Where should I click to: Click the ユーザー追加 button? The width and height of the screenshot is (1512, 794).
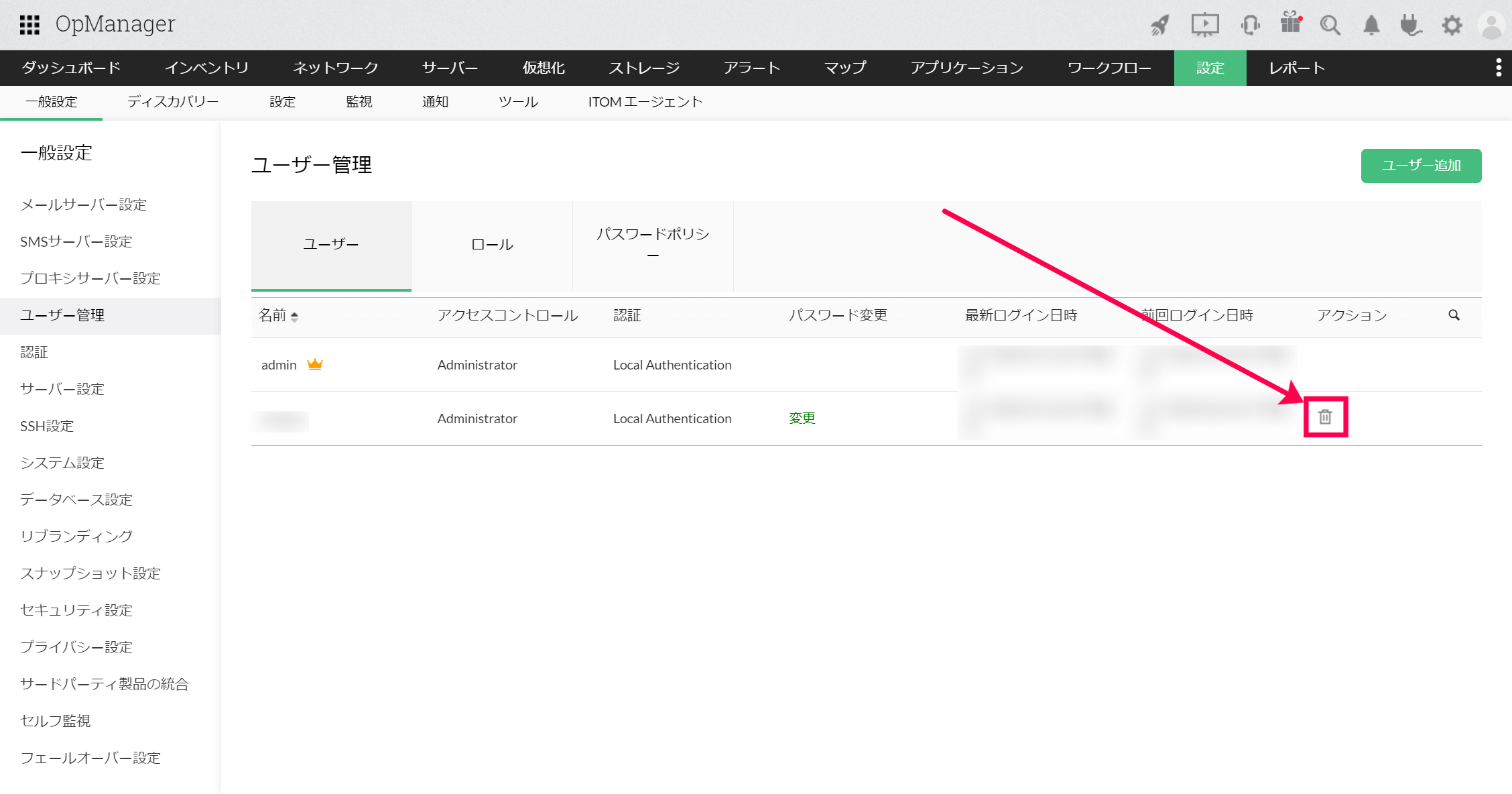click(1421, 166)
